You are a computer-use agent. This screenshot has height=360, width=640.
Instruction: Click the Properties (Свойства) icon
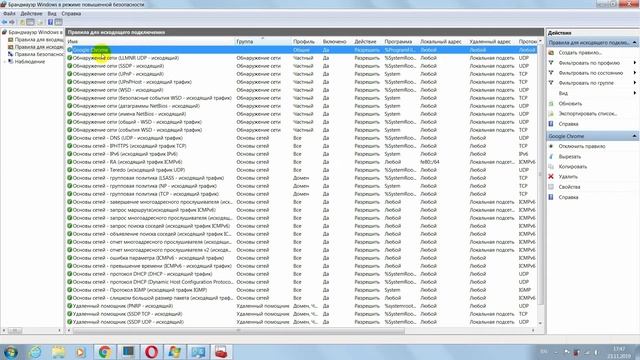[551, 187]
